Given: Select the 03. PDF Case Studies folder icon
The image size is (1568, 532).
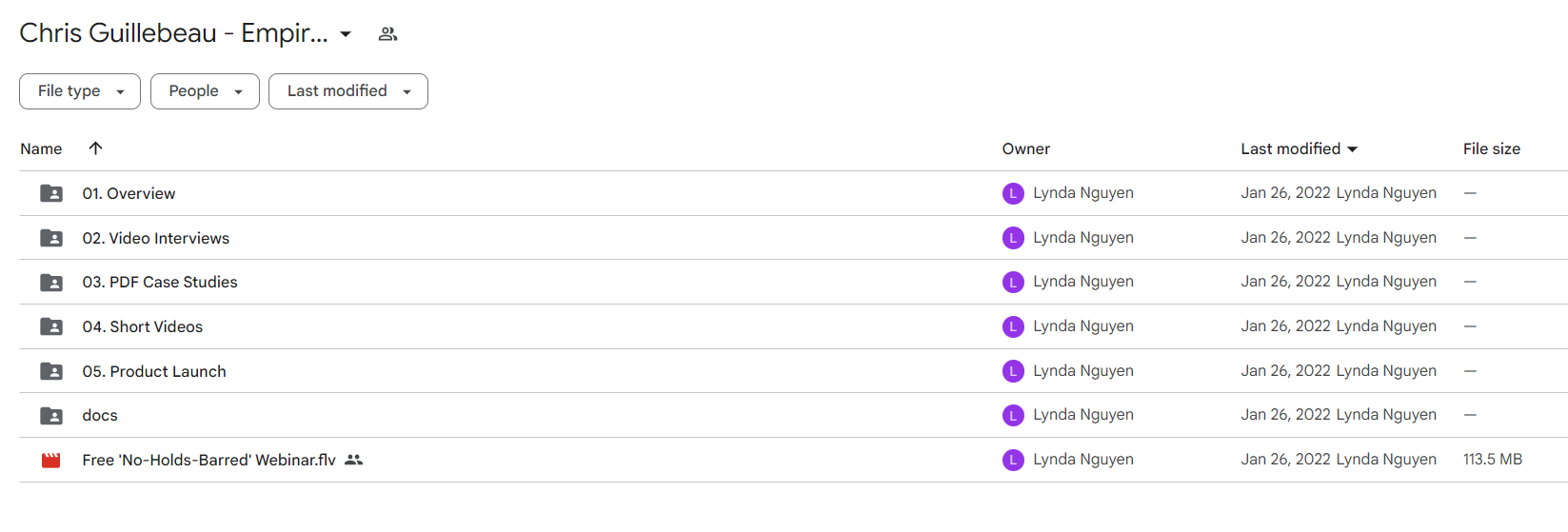Looking at the screenshot, I should pyautogui.click(x=51, y=282).
